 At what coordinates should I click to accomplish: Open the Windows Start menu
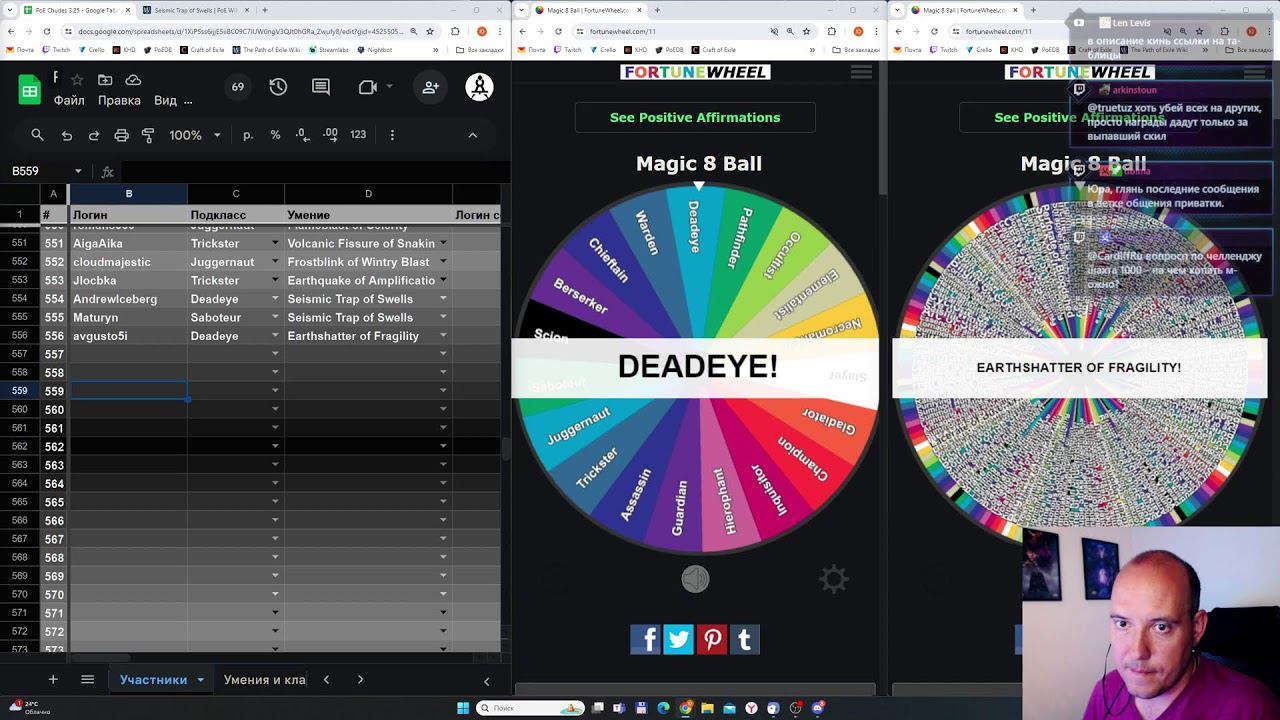point(463,708)
